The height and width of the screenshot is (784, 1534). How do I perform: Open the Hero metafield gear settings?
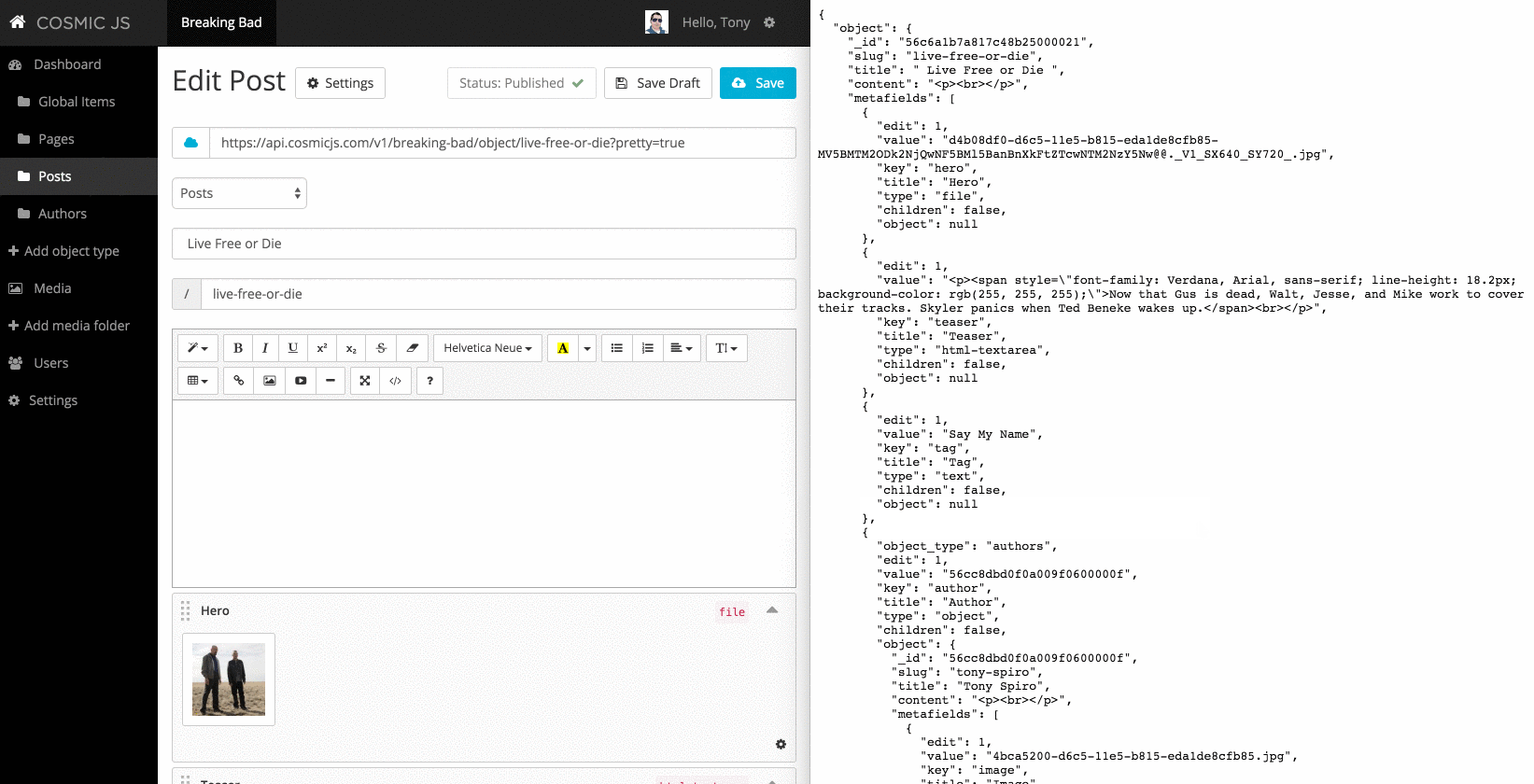point(781,744)
